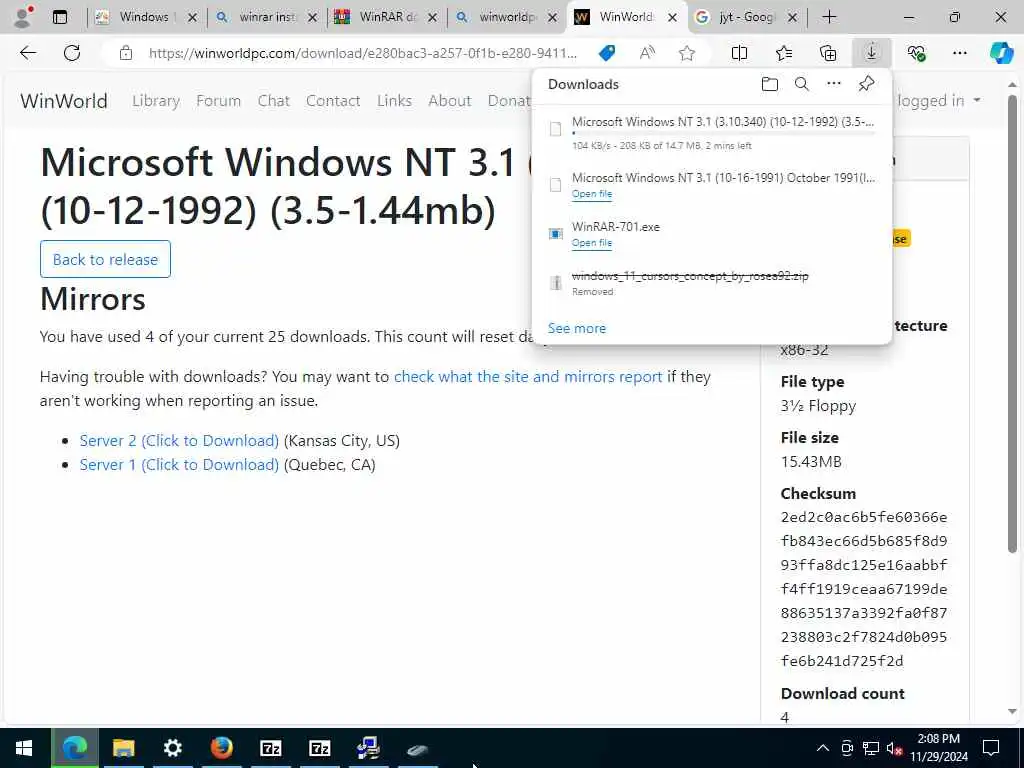
Task: Open file for WinRAR-701.exe
Action: click(x=592, y=243)
